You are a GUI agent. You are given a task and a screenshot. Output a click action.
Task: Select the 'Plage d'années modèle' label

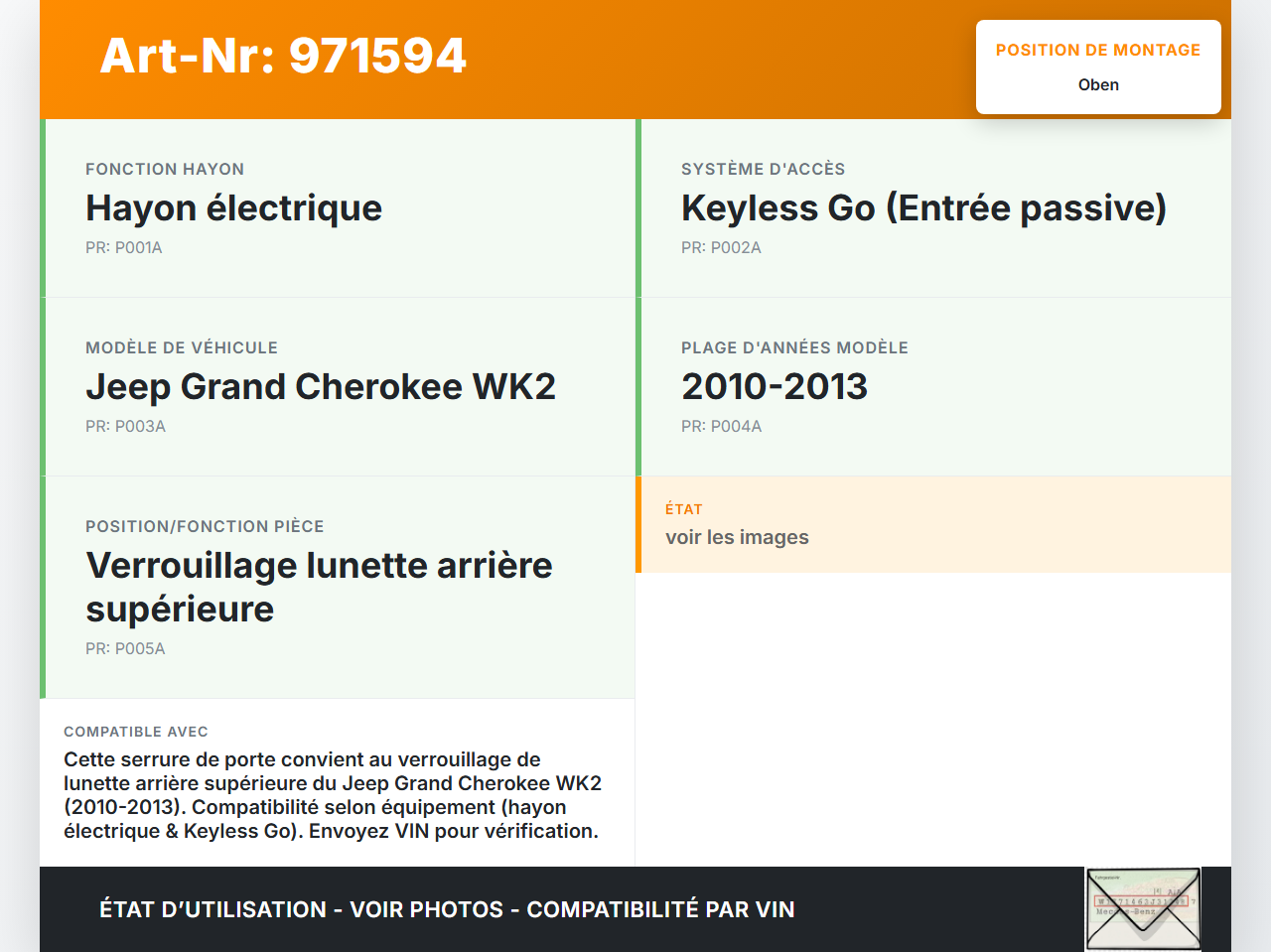[794, 348]
